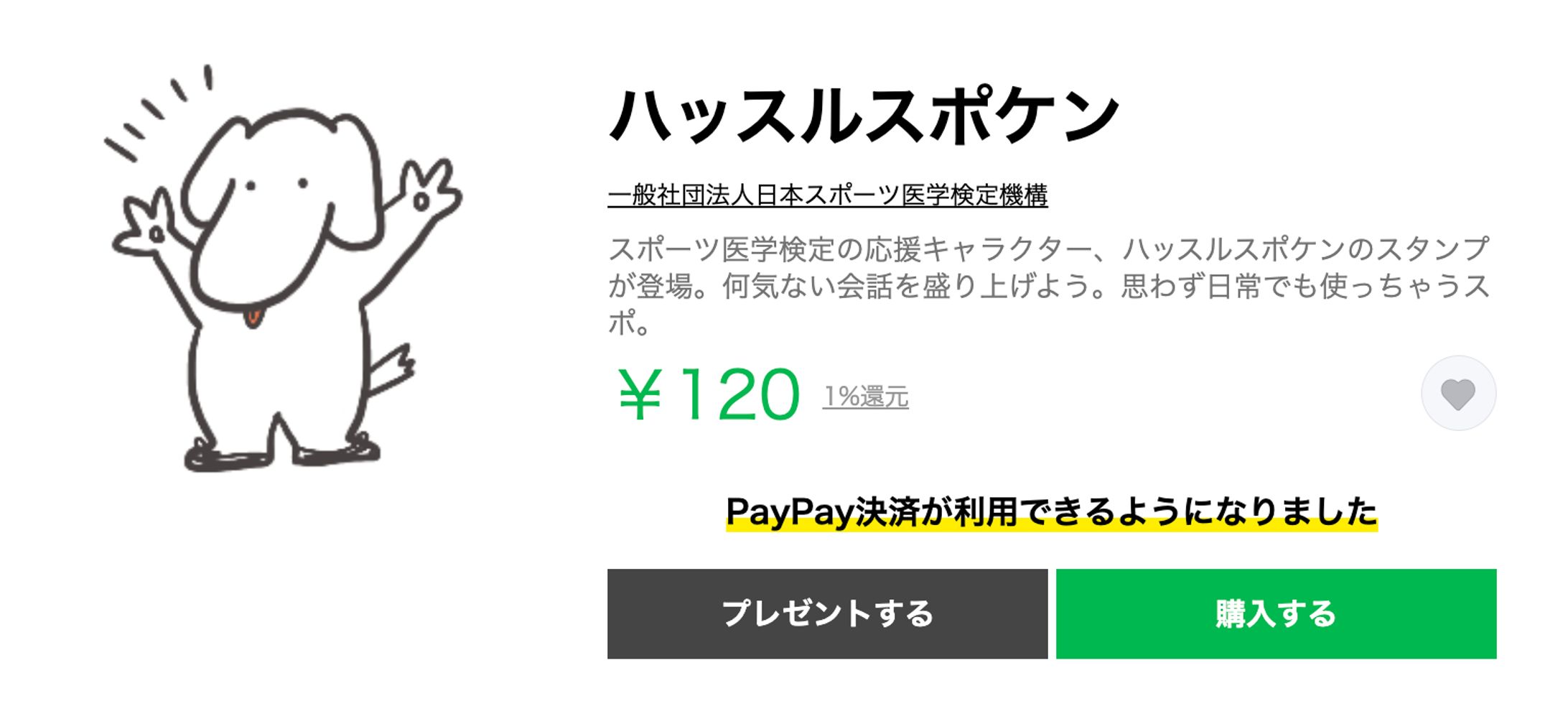Click the dog's feet
The width and height of the screenshot is (1568, 714).
tap(280, 455)
